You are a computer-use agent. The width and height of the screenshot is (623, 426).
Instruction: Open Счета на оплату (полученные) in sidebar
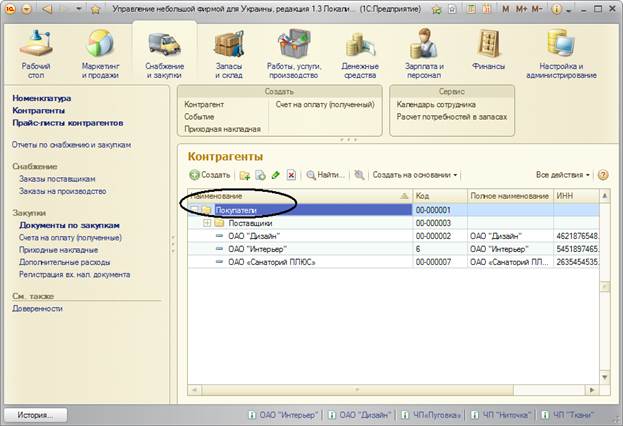(70, 238)
